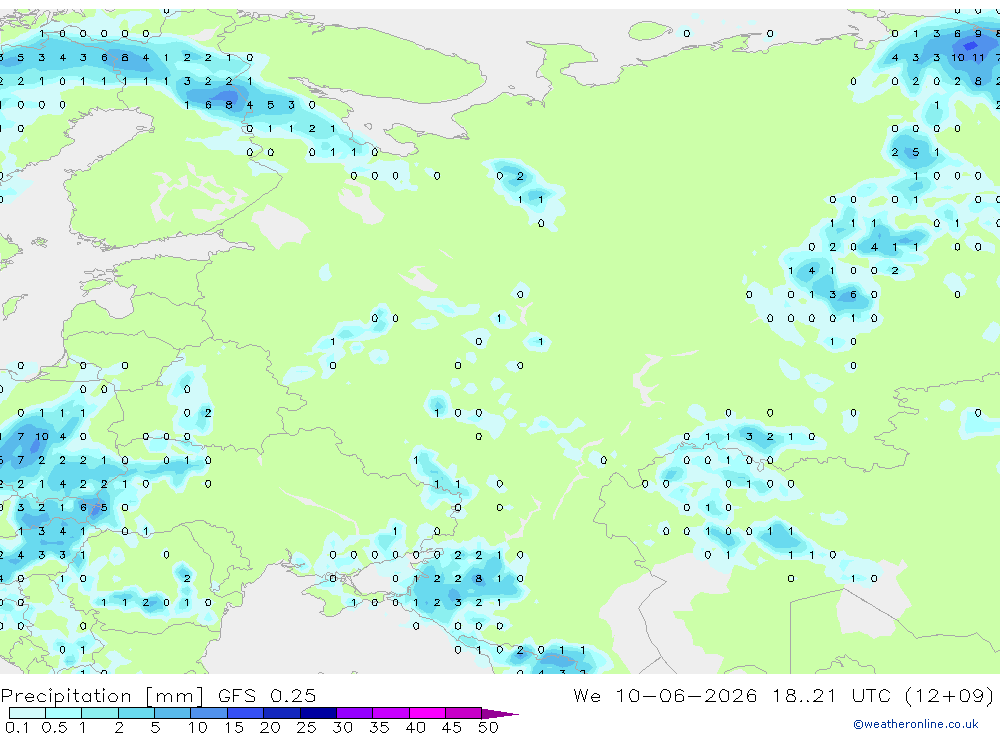The width and height of the screenshot is (1000, 733).
Task: Click the '0.1' legend scale label
Action: click(x=17, y=727)
